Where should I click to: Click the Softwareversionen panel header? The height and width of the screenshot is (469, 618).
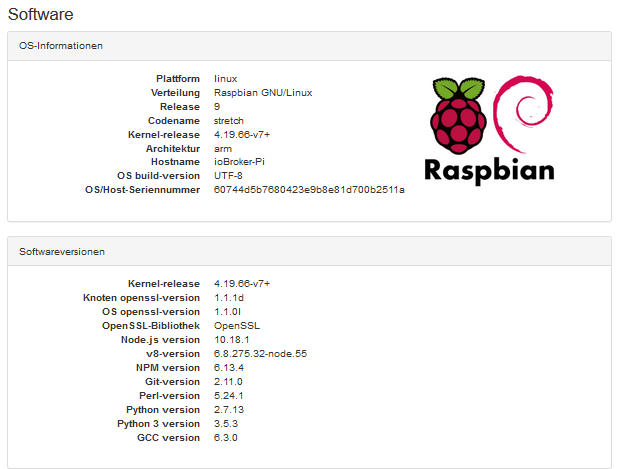click(309, 251)
